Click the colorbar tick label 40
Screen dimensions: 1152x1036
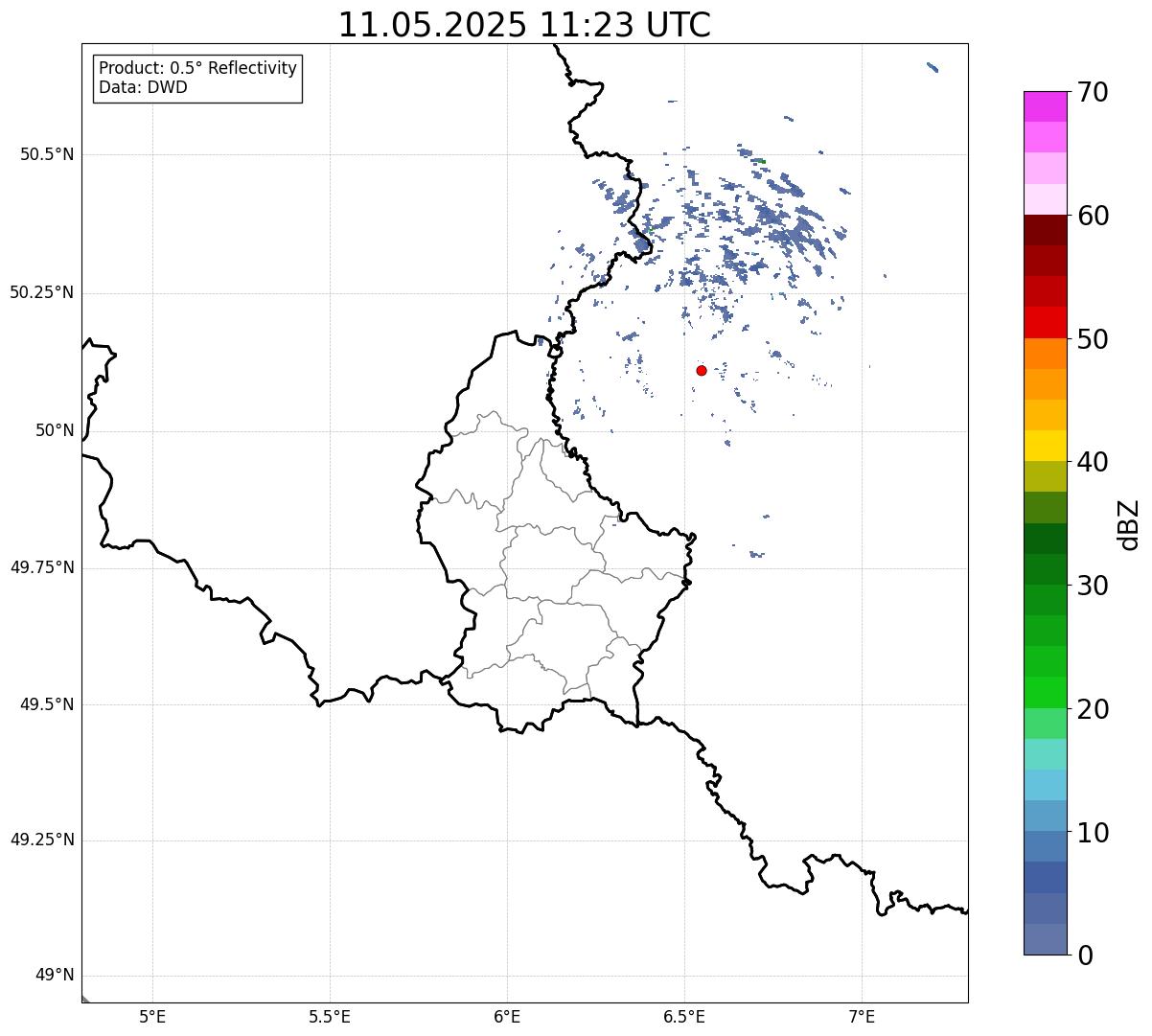pyautogui.click(x=1093, y=462)
